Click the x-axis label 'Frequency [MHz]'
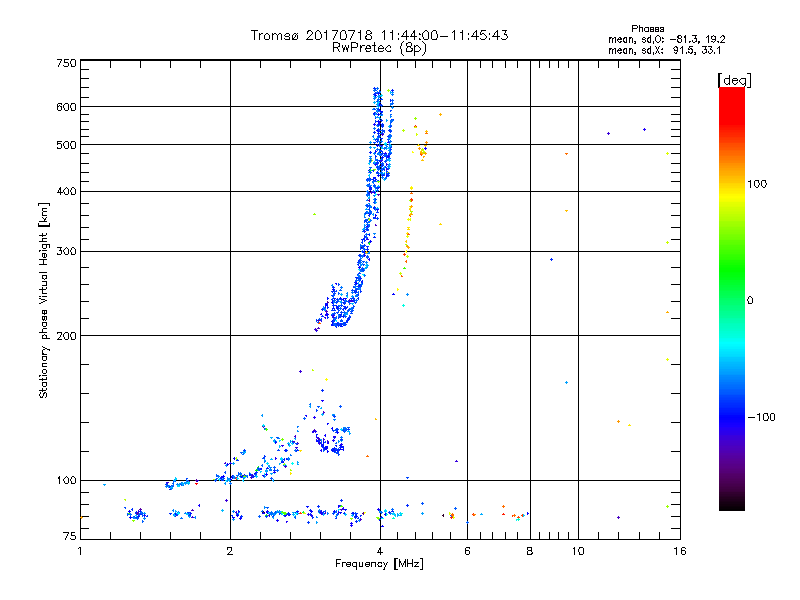Screen dimensions: 800x600 tap(379, 564)
